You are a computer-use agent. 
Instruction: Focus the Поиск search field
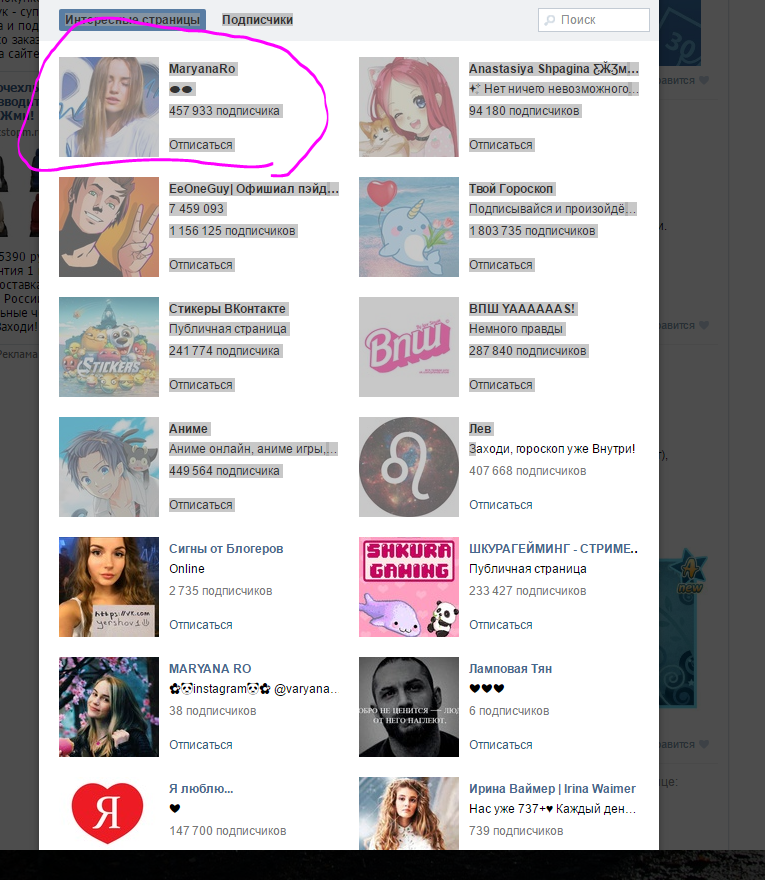(x=594, y=20)
